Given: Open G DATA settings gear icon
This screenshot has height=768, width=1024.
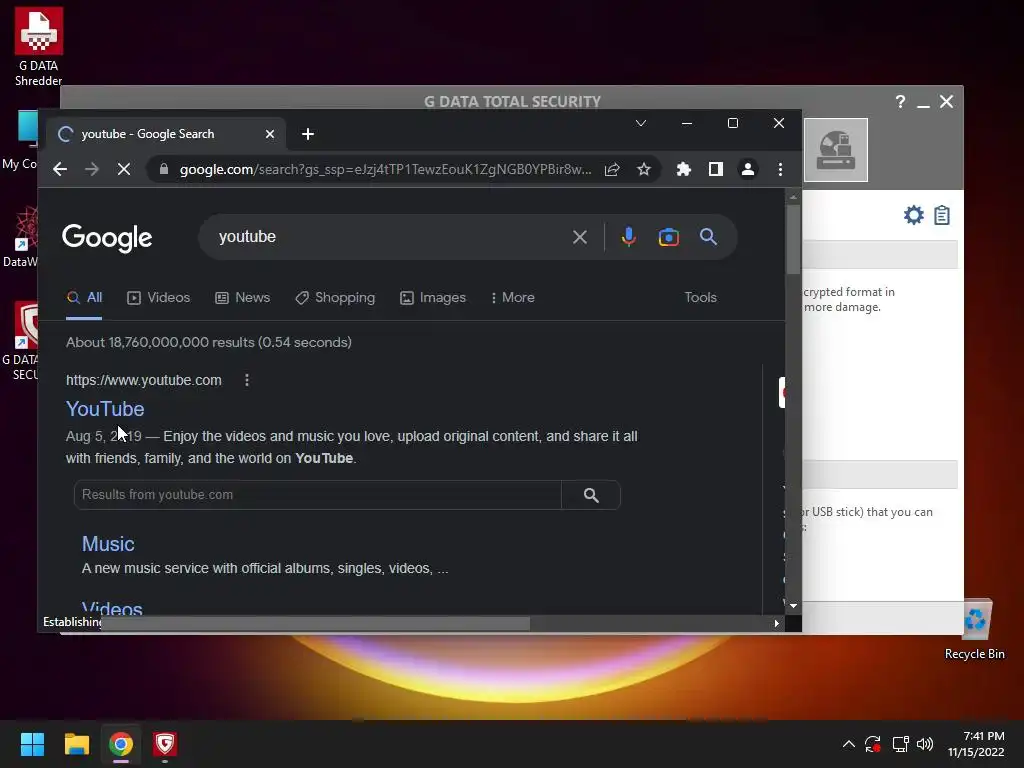Looking at the screenshot, I should click(x=914, y=215).
